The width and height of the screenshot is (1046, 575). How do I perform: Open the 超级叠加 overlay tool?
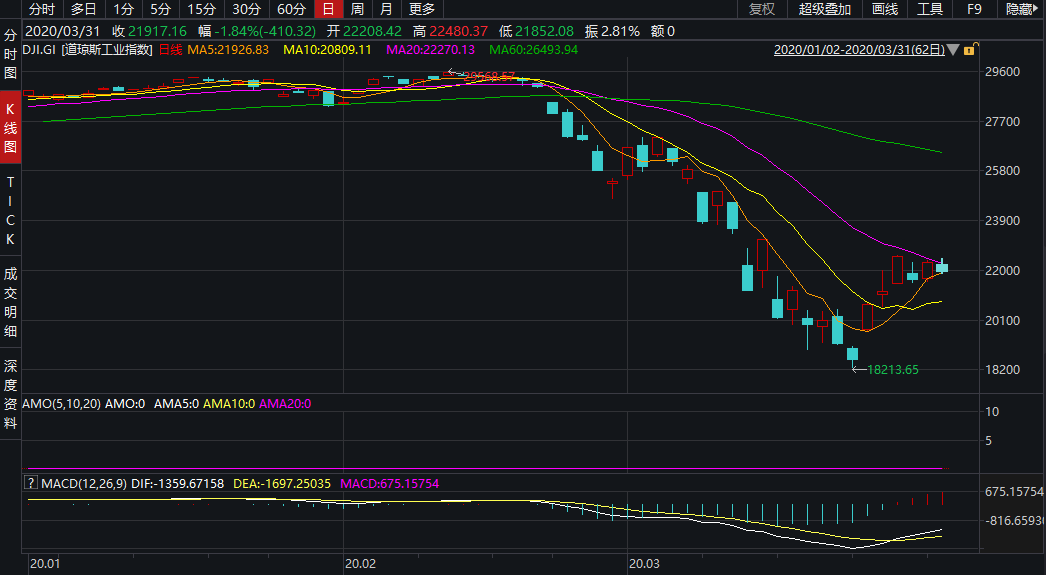[825, 9]
